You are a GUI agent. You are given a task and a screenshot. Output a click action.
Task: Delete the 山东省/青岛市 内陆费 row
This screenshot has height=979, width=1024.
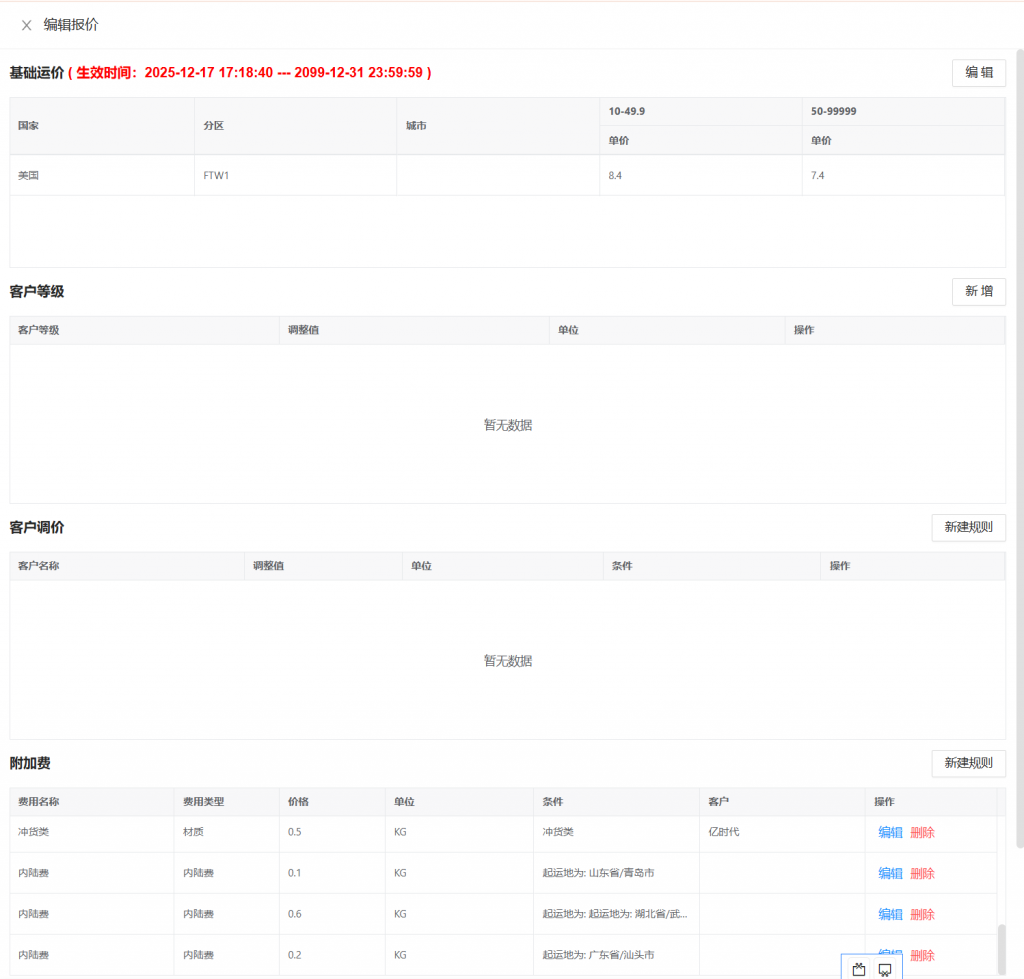tap(922, 873)
